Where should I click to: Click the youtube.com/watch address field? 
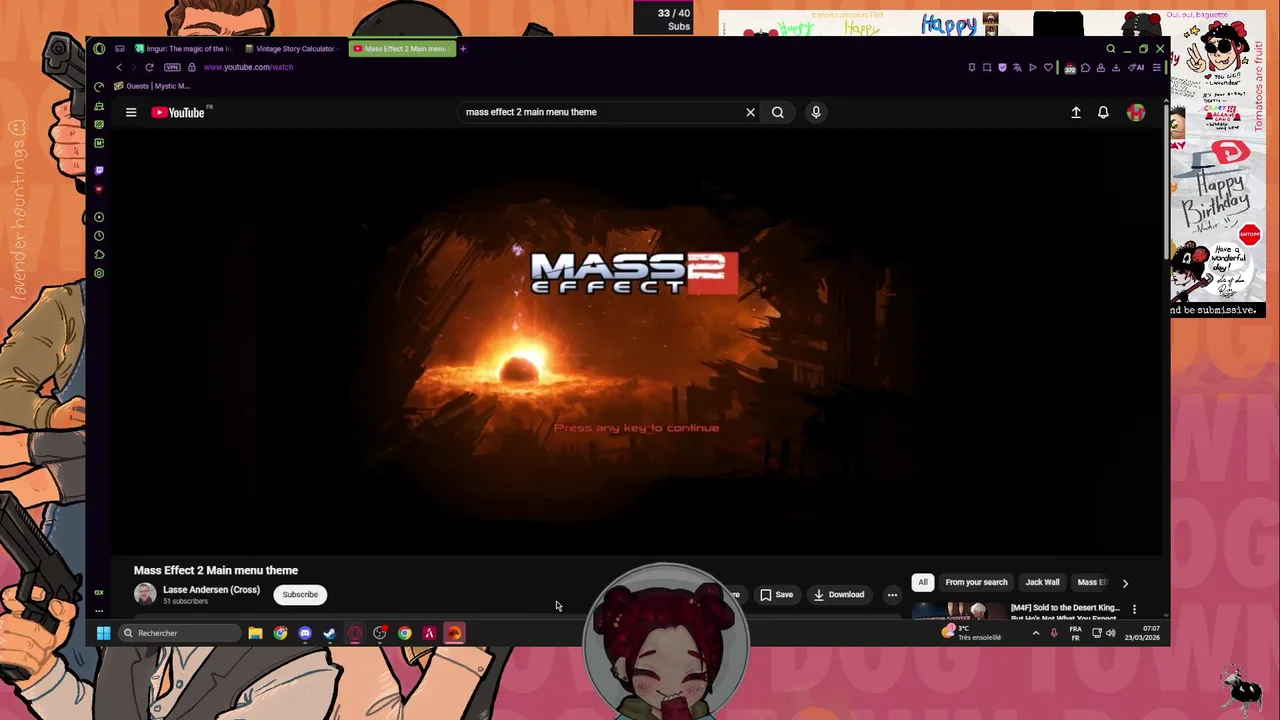click(248, 67)
